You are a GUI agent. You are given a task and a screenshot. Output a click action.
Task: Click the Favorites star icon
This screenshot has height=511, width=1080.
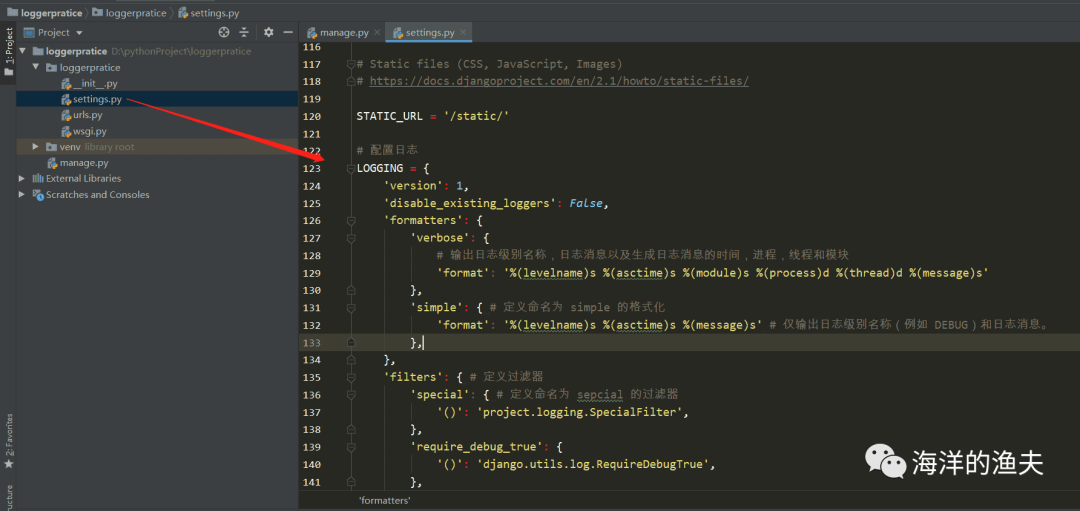[8, 464]
